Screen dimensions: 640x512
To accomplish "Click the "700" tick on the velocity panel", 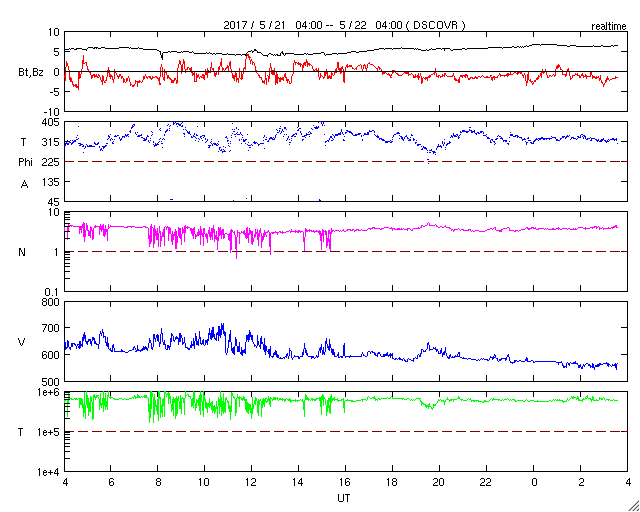I will pos(51,328).
